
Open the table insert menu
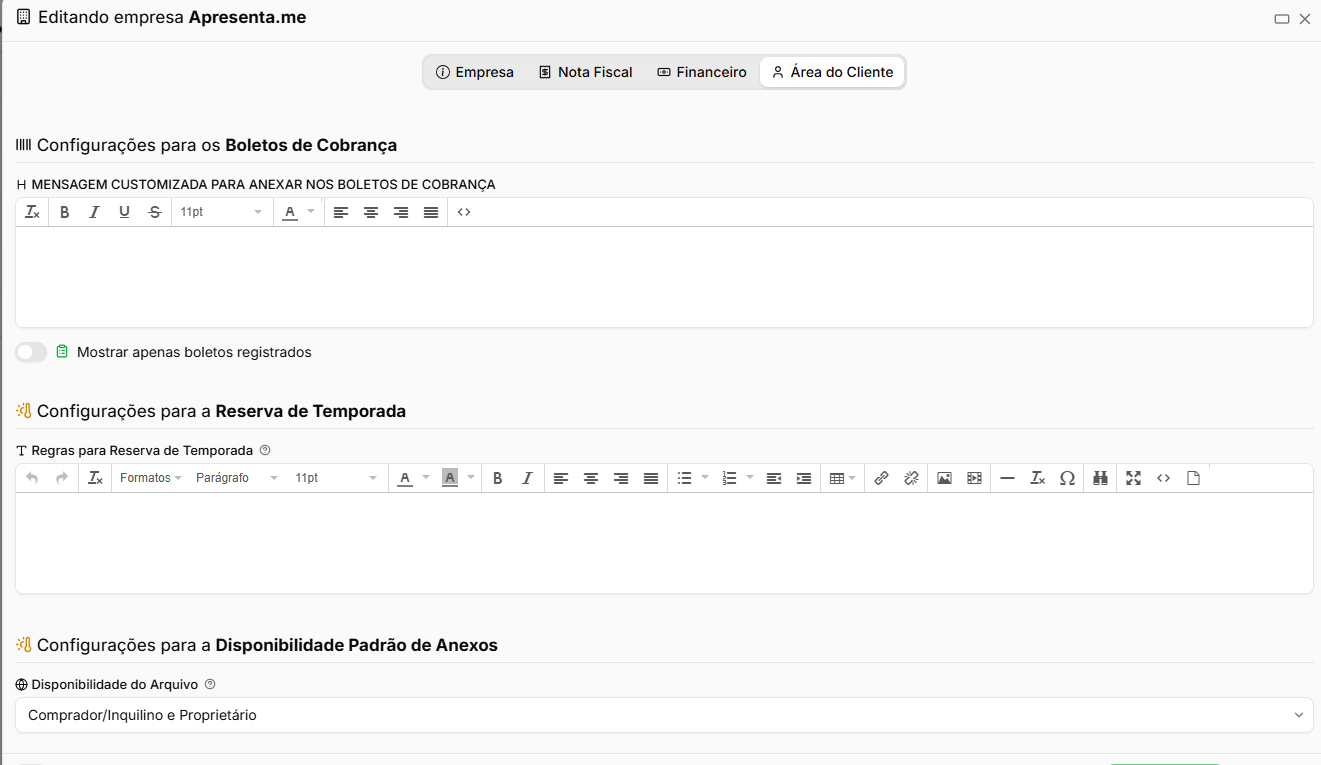pyautogui.click(x=843, y=478)
